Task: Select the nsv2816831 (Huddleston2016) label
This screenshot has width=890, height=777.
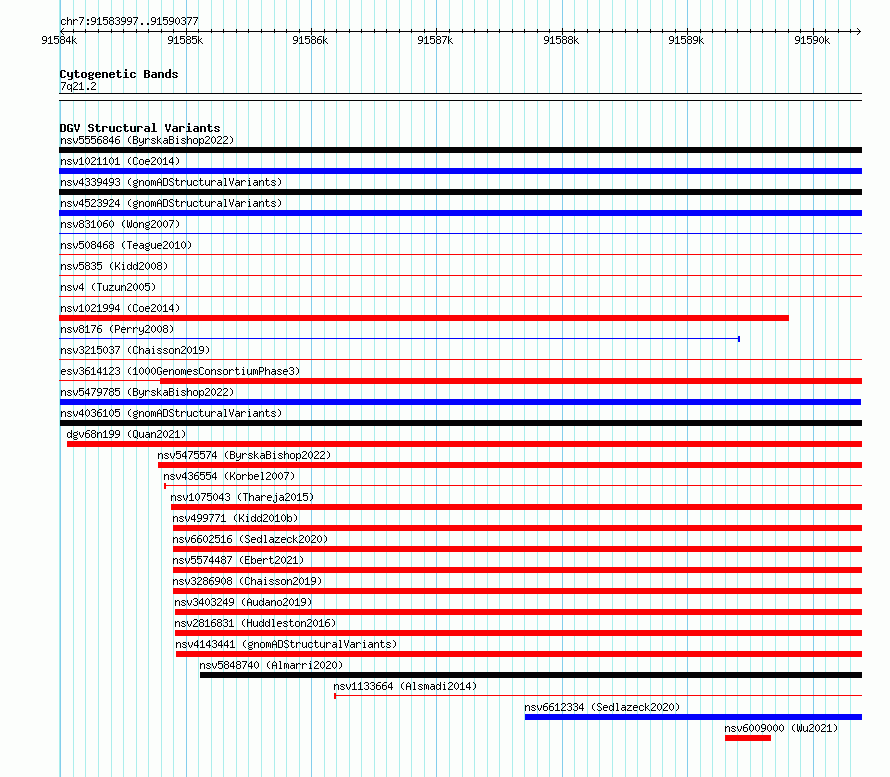Action: 255,623
